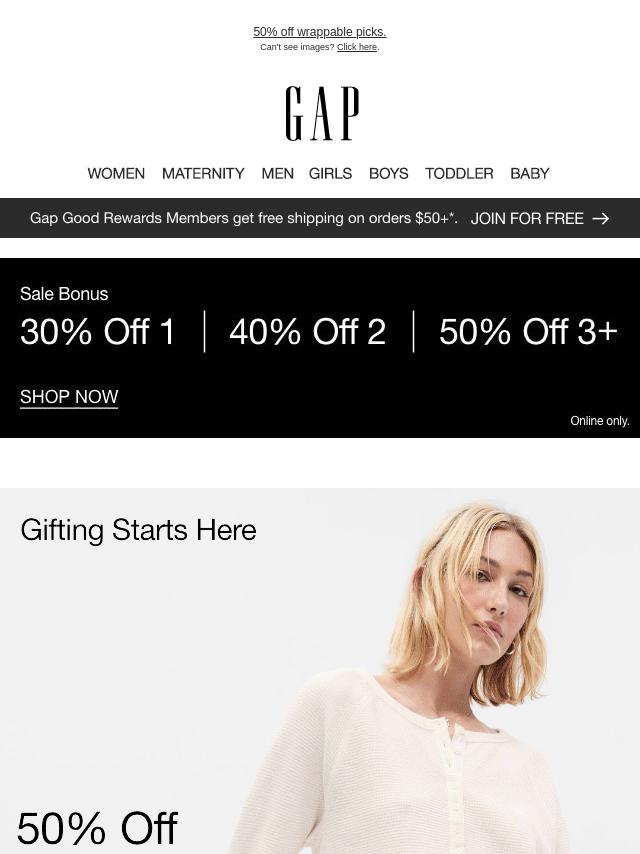
Task: Click the GAP logo
Action: click(322, 113)
